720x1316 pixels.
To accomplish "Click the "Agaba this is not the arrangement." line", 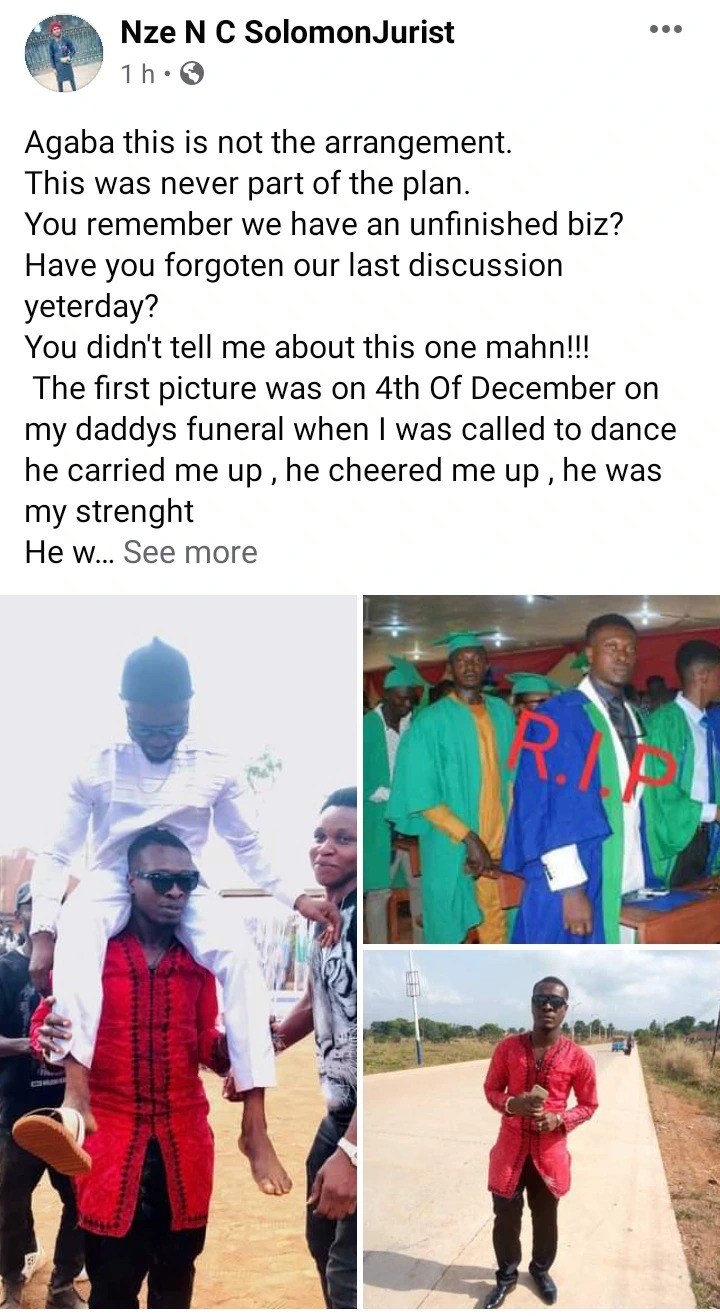I will click(268, 142).
